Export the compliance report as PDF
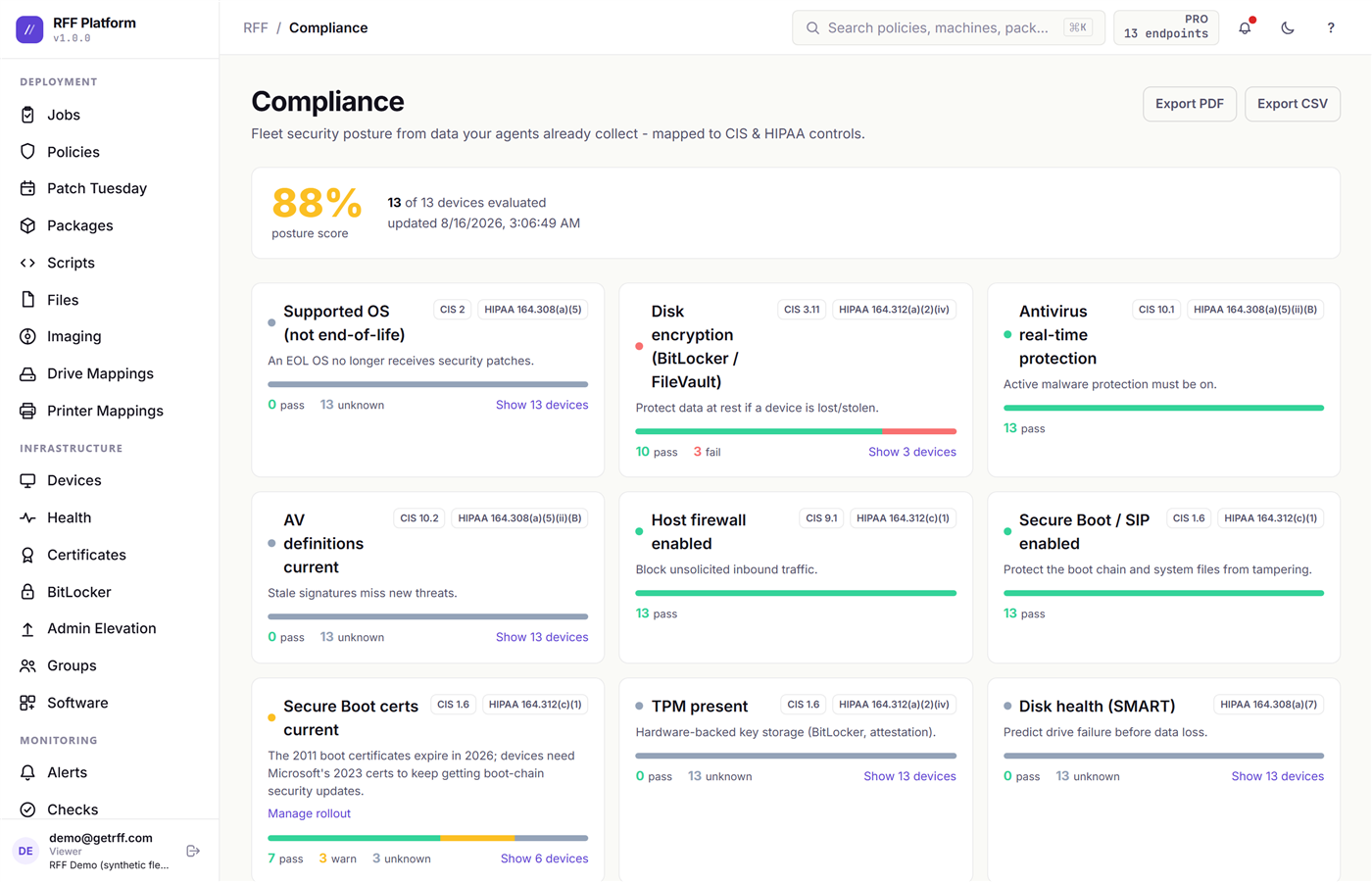This screenshot has height=882, width=1372. click(x=1190, y=104)
